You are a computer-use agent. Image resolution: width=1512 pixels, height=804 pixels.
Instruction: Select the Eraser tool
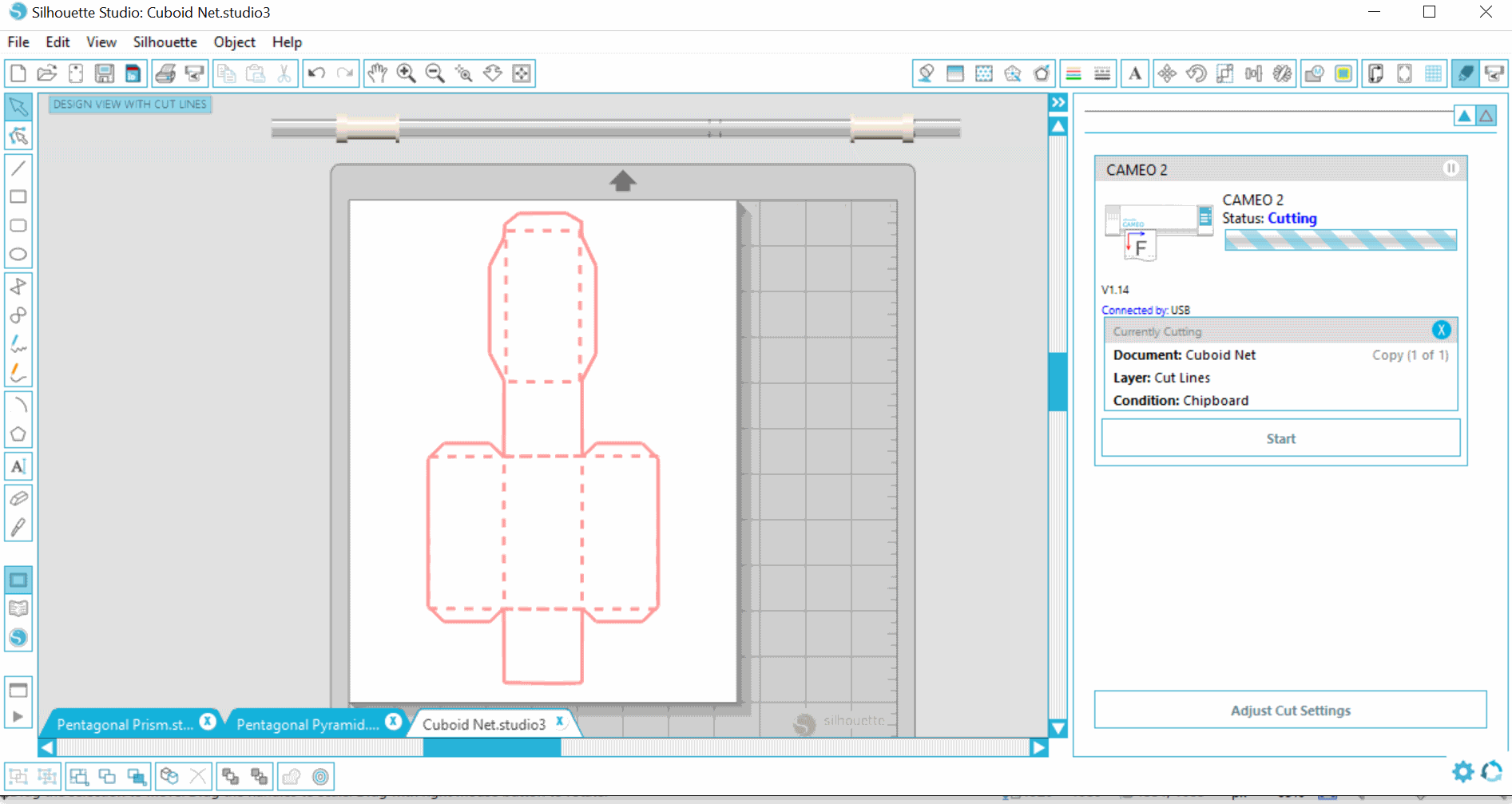[18, 498]
